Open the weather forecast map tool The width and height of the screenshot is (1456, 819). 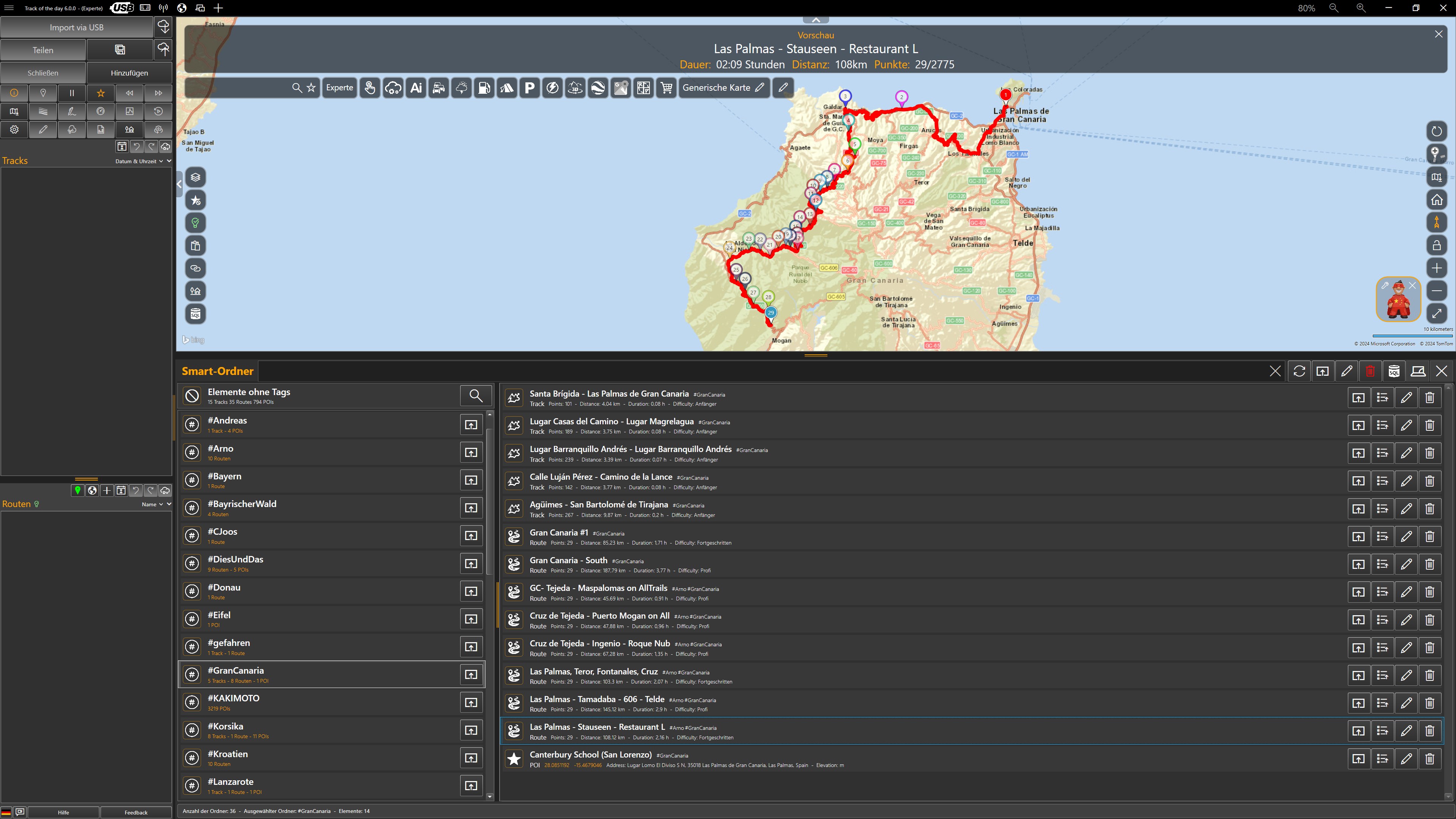[x=462, y=88]
